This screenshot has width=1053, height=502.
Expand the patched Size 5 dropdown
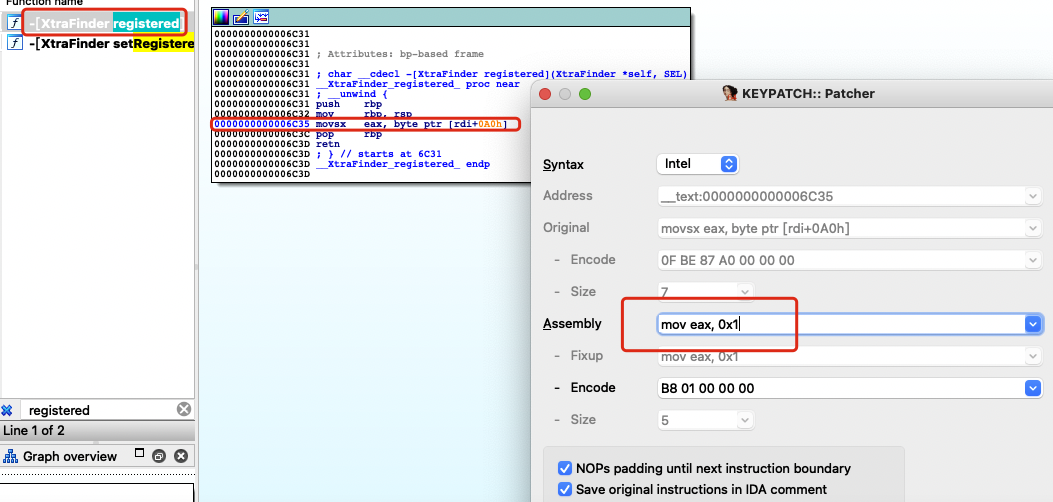[x=743, y=420]
